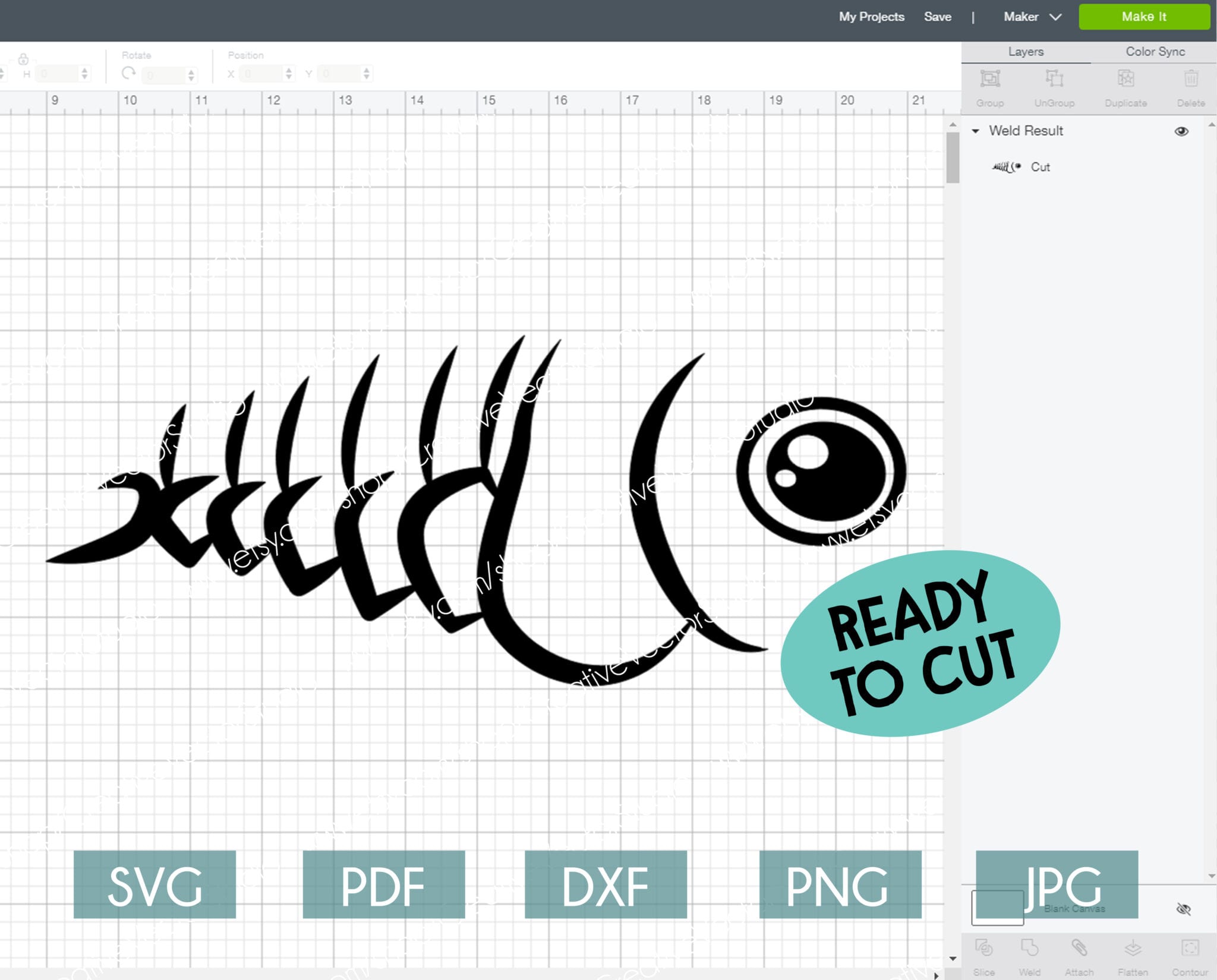Click the layers panel scroll up arrow
Image resolution: width=1217 pixels, height=980 pixels.
pos(1212,125)
